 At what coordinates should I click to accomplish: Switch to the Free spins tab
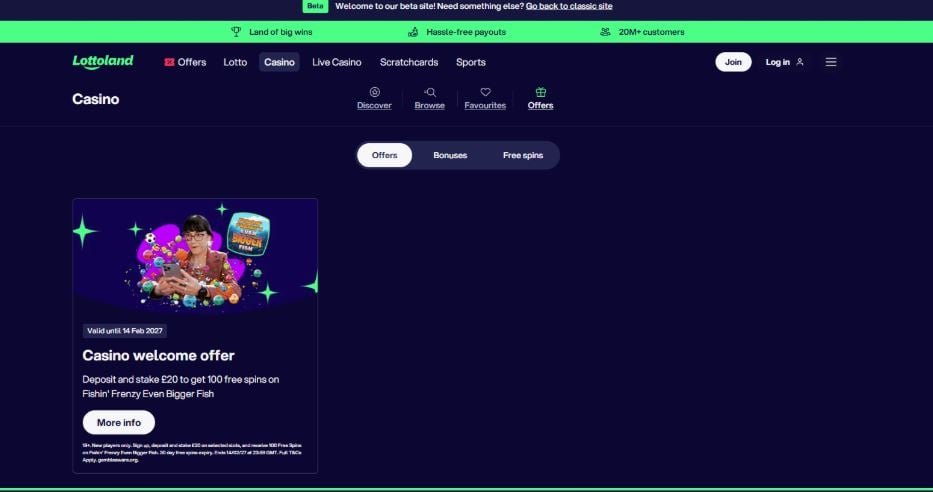pyautogui.click(x=523, y=155)
